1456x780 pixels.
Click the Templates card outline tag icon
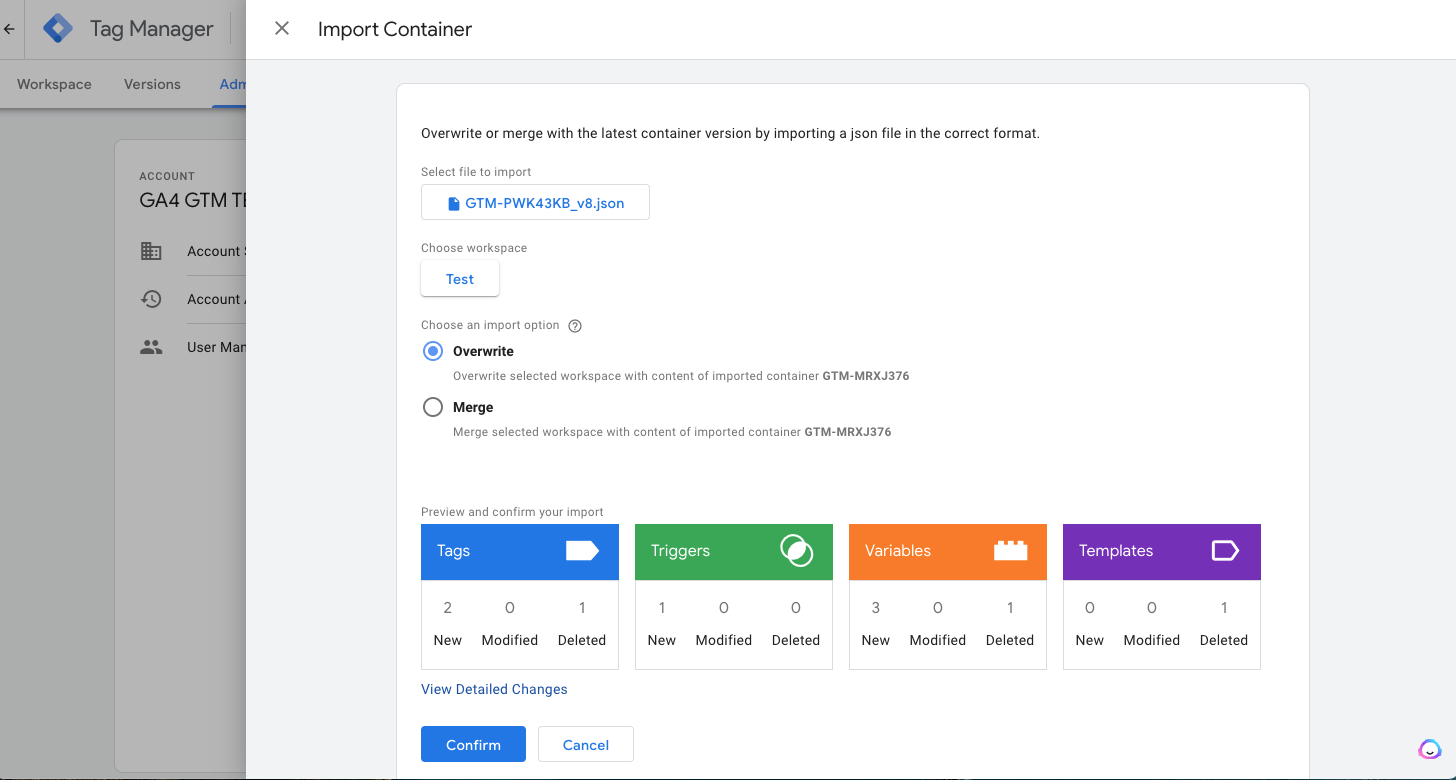(x=1225, y=550)
